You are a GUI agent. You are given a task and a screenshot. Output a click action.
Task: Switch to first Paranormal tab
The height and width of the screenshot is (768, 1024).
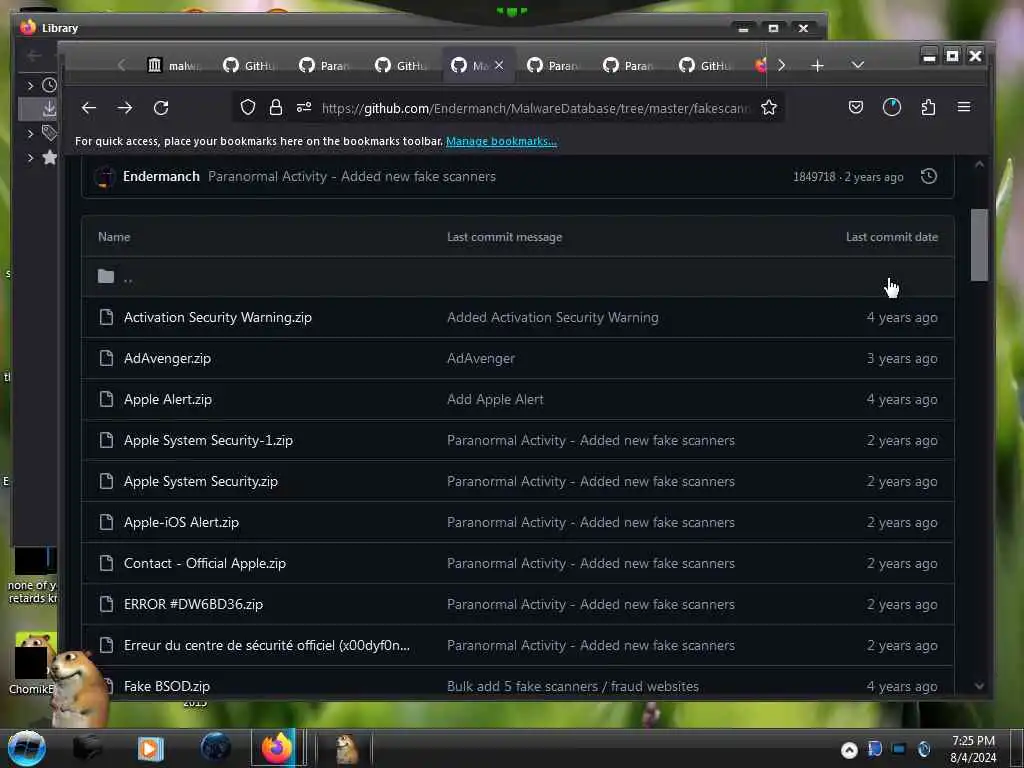(x=325, y=65)
